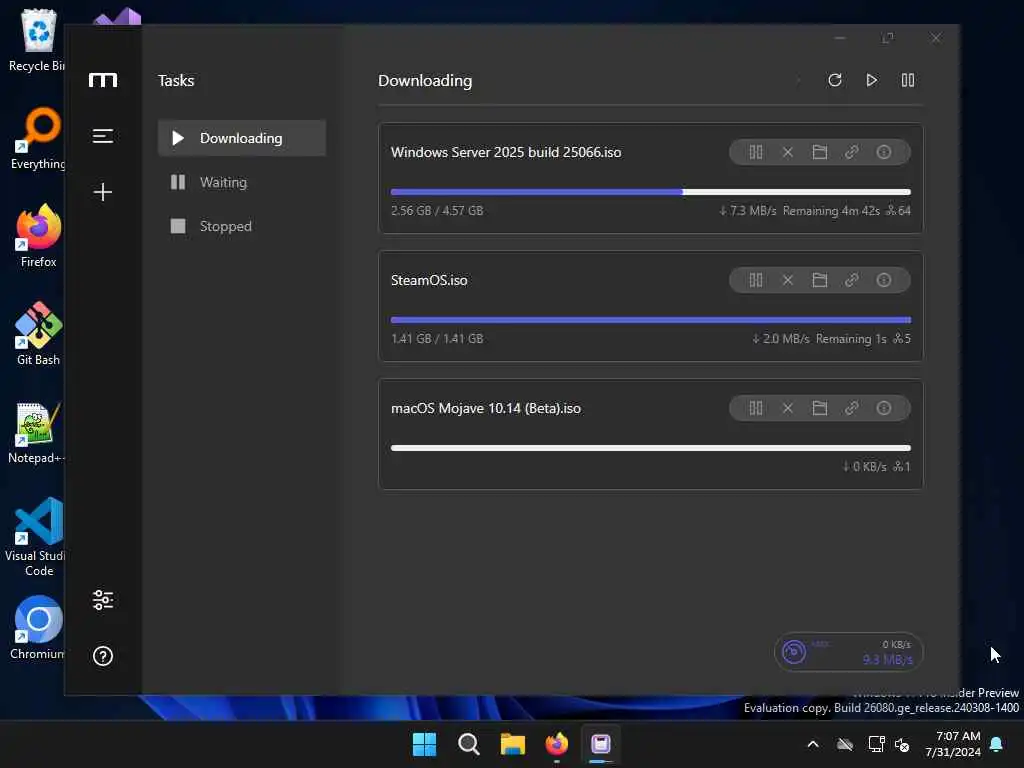Click the Motrix logo in sidebar
The height and width of the screenshot is (768, 1024).
click(x=103, y=80)
